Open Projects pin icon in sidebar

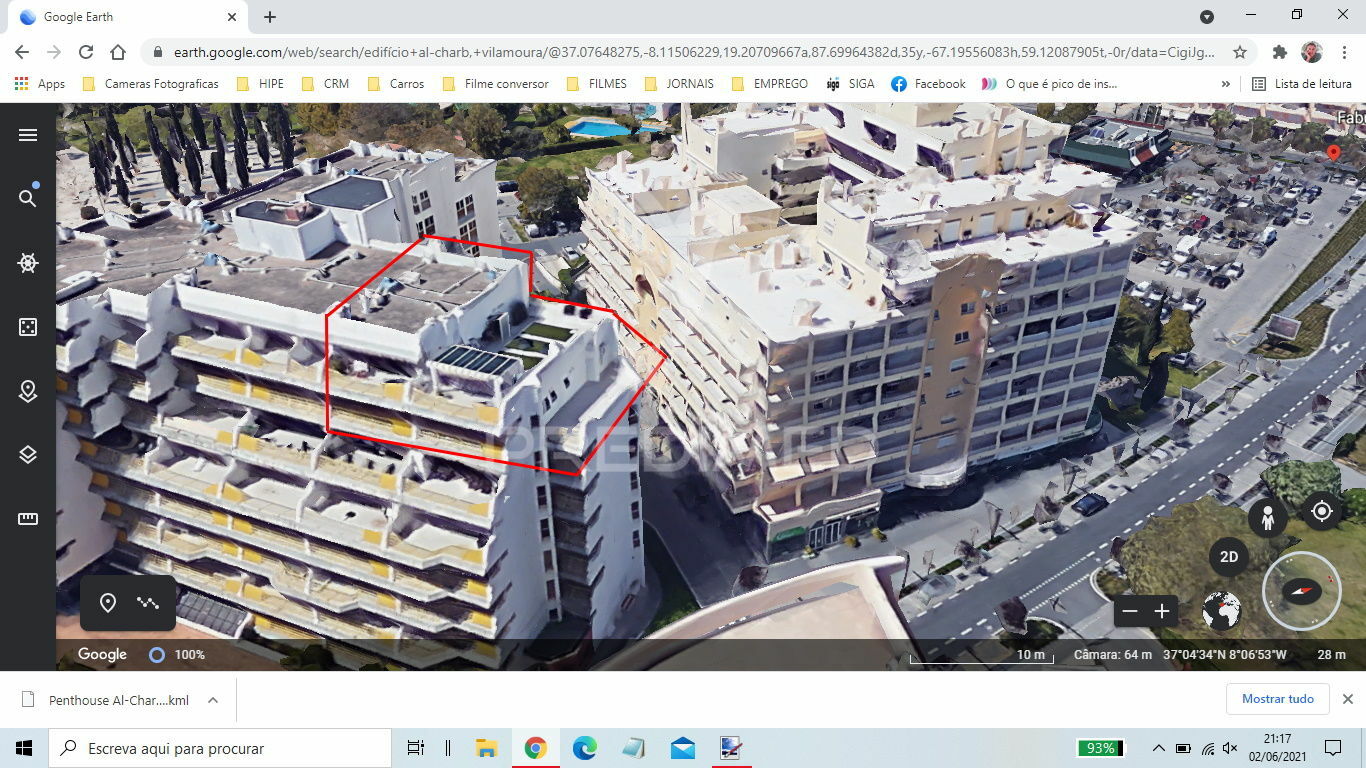coord(28,391)
